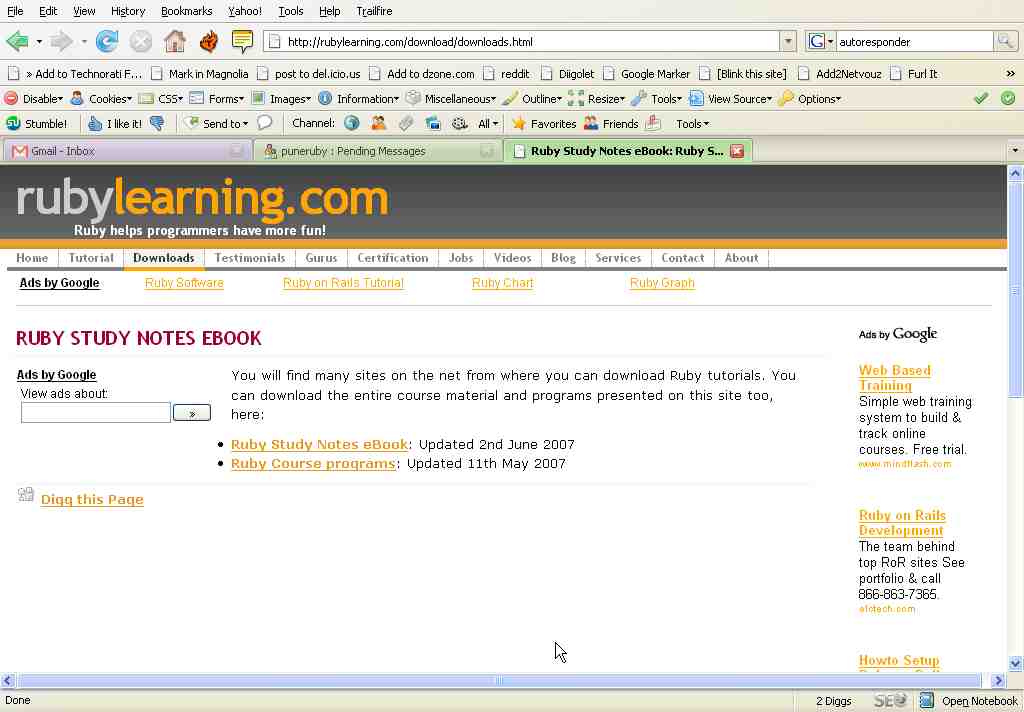Open the Options dropdown menu
The image size is (1024, 712).
[810, 99]
